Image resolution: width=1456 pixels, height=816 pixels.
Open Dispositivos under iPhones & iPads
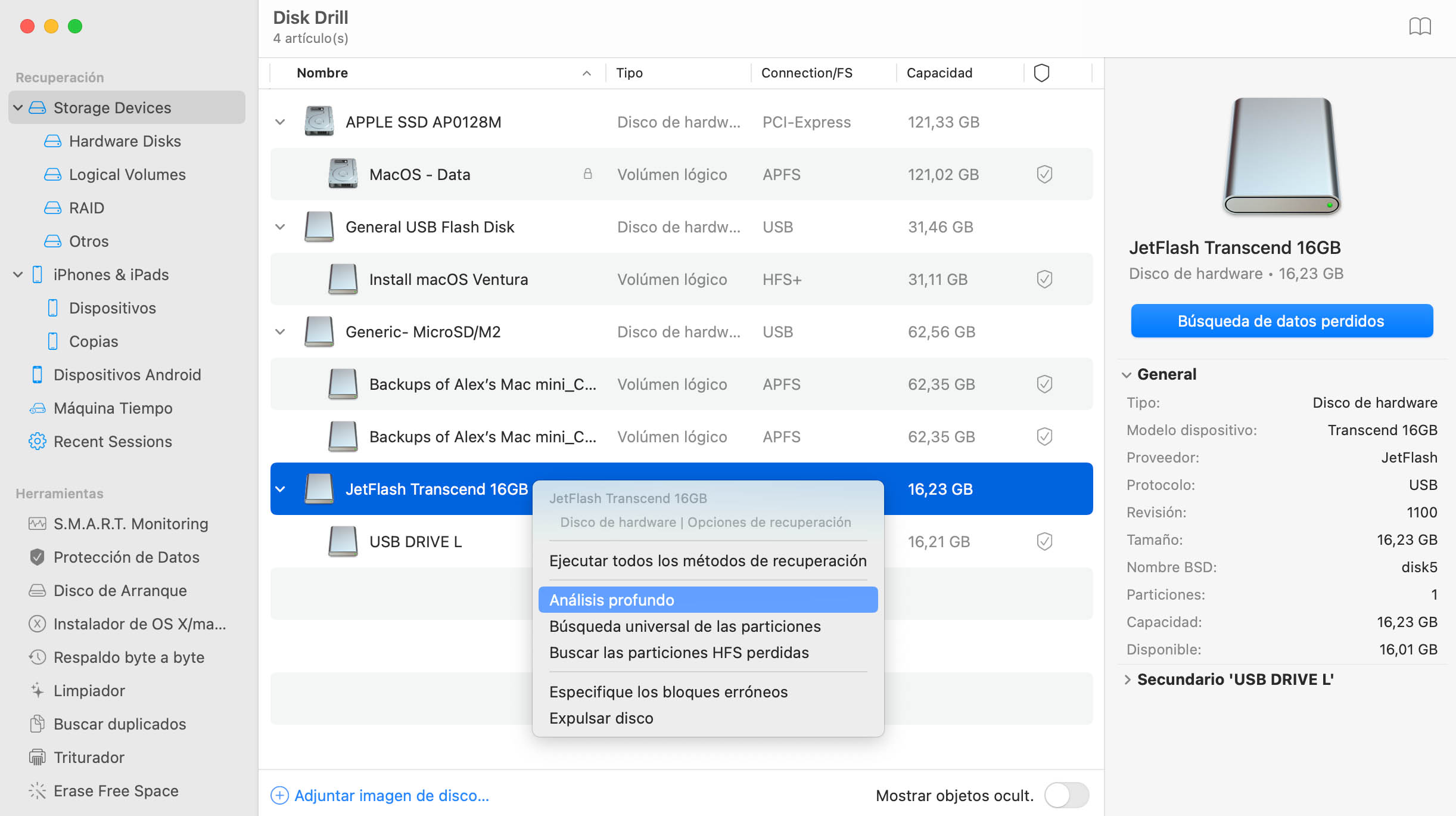point(113,308)
